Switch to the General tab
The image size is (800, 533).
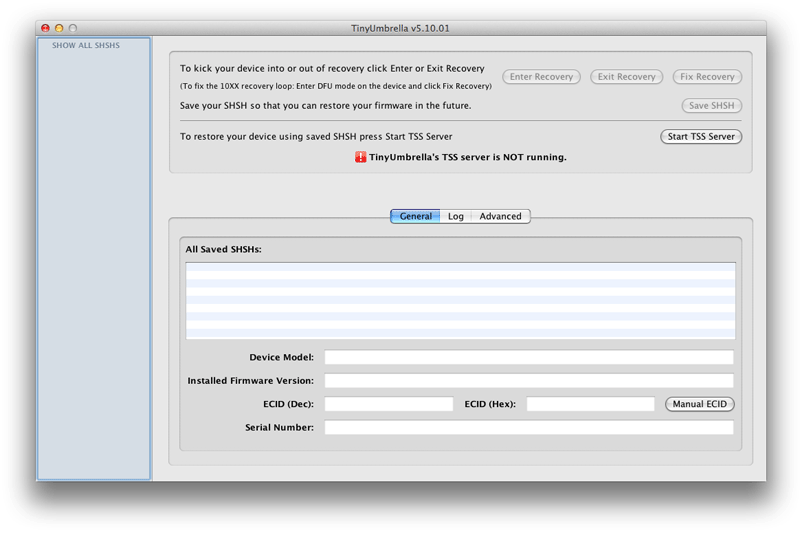pos(415,216)
